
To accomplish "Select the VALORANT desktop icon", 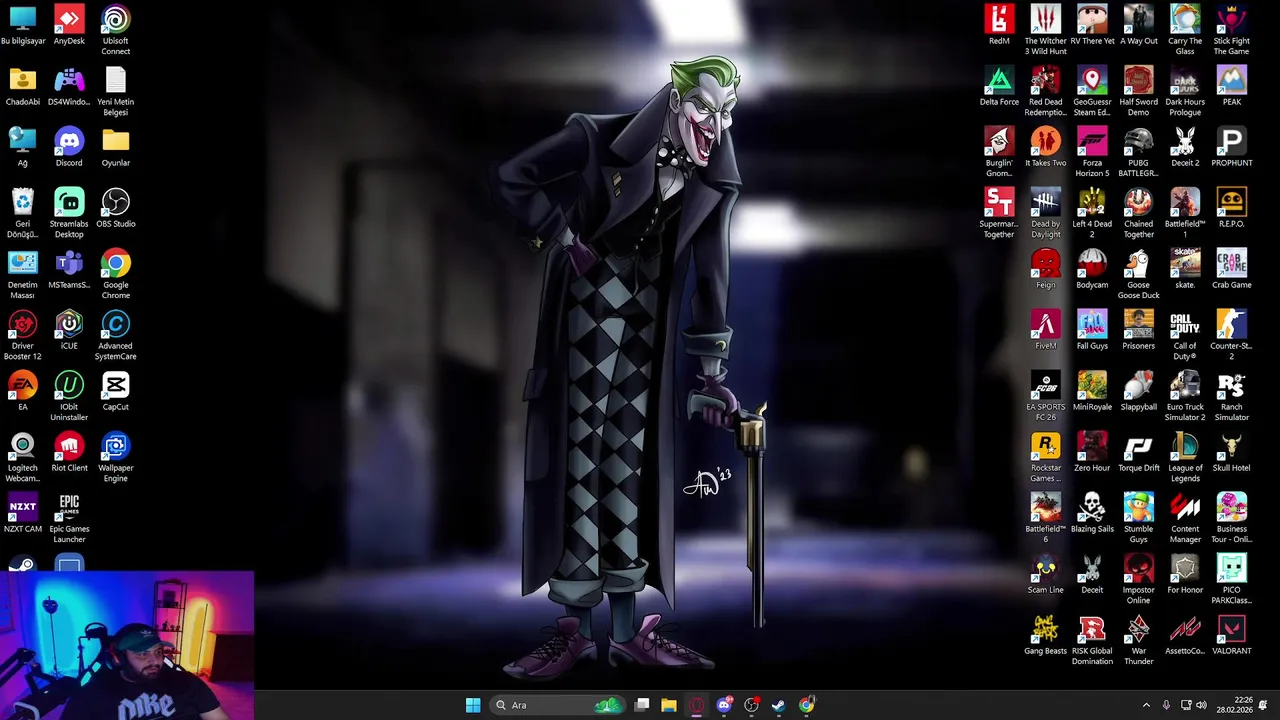I will 1231,635.
